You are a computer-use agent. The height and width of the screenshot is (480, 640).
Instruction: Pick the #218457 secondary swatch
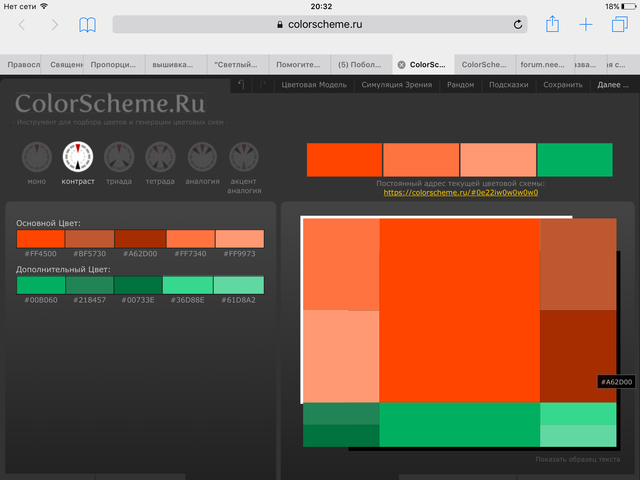coord(89,285)
